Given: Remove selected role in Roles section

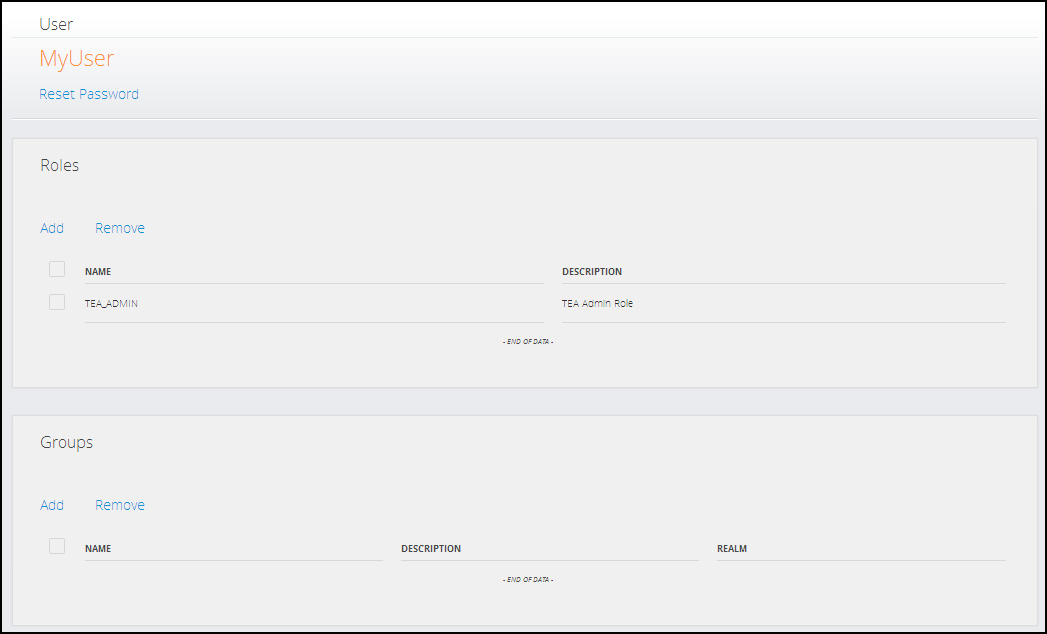Looking at the screenshot, I should pos(120,228).
